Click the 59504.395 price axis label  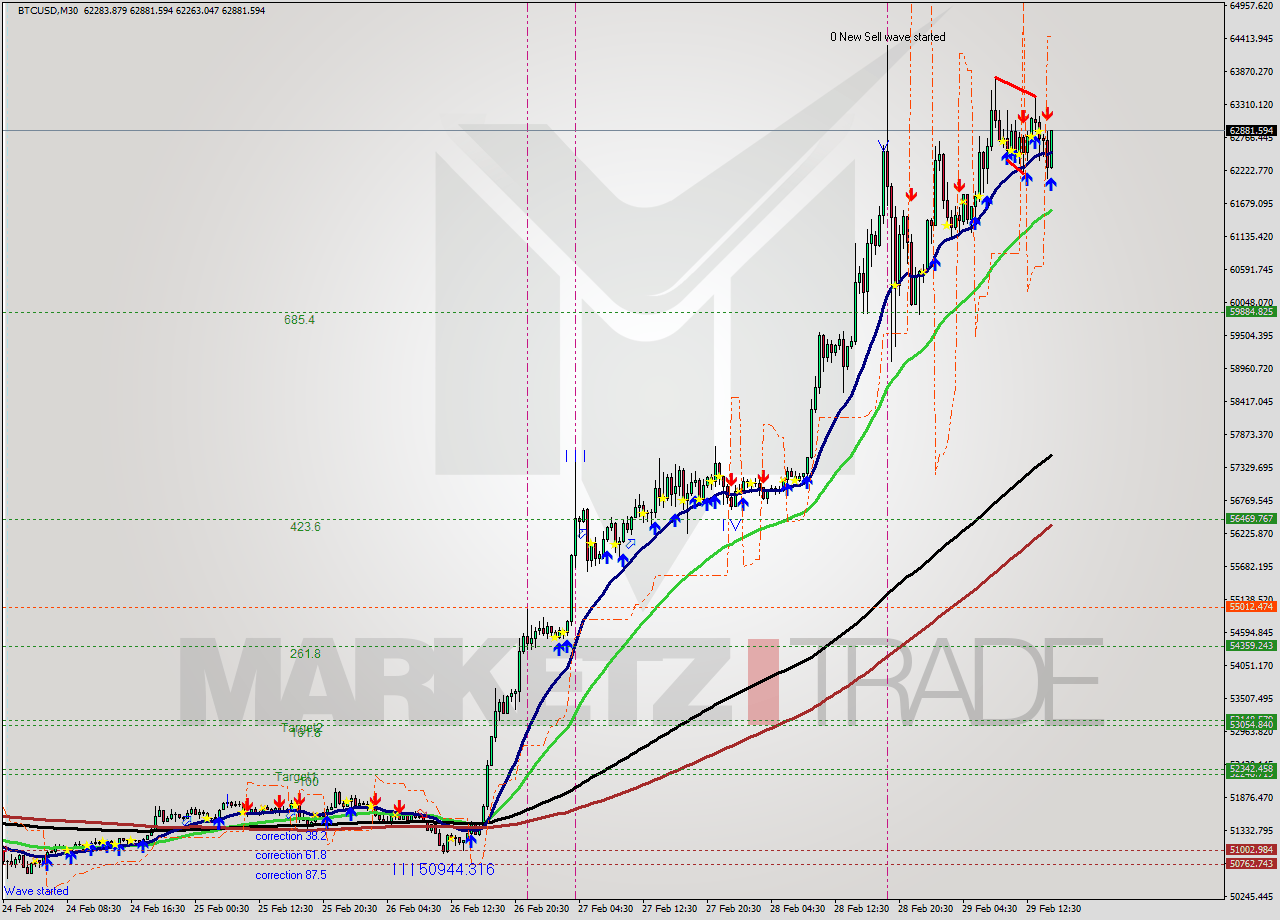1251,336
